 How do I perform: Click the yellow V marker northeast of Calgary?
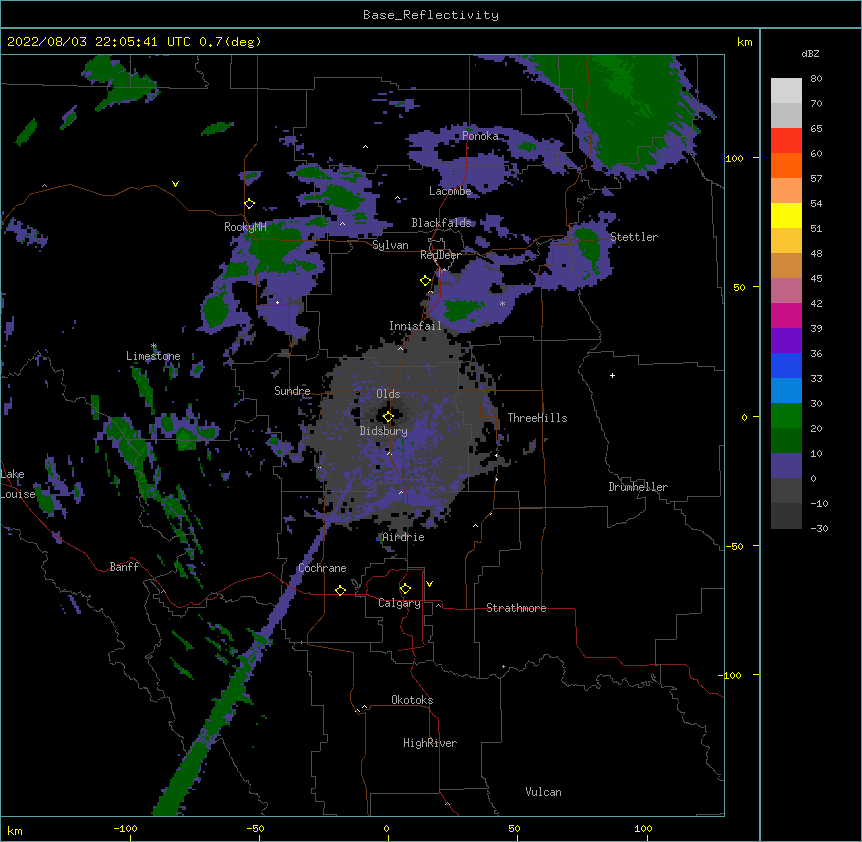(429, 584)
